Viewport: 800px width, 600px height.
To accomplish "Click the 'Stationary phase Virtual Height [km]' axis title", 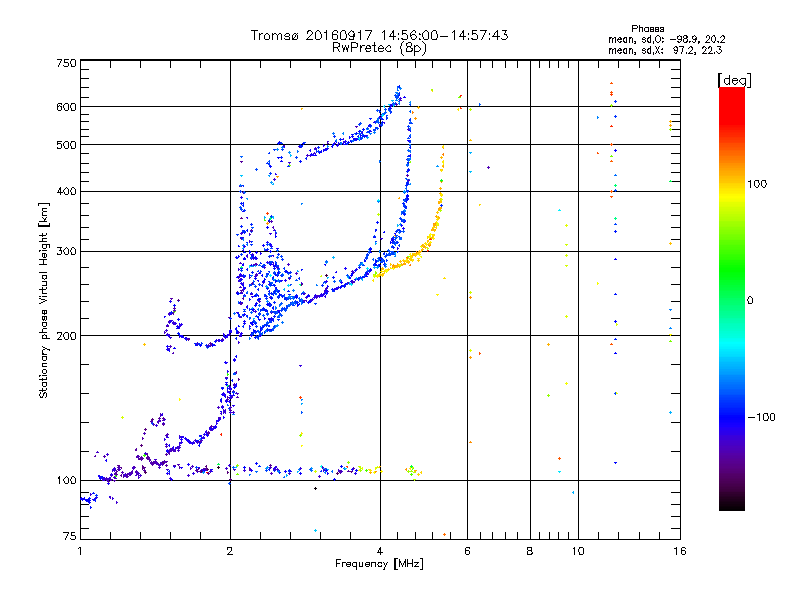I will point(44,300).
